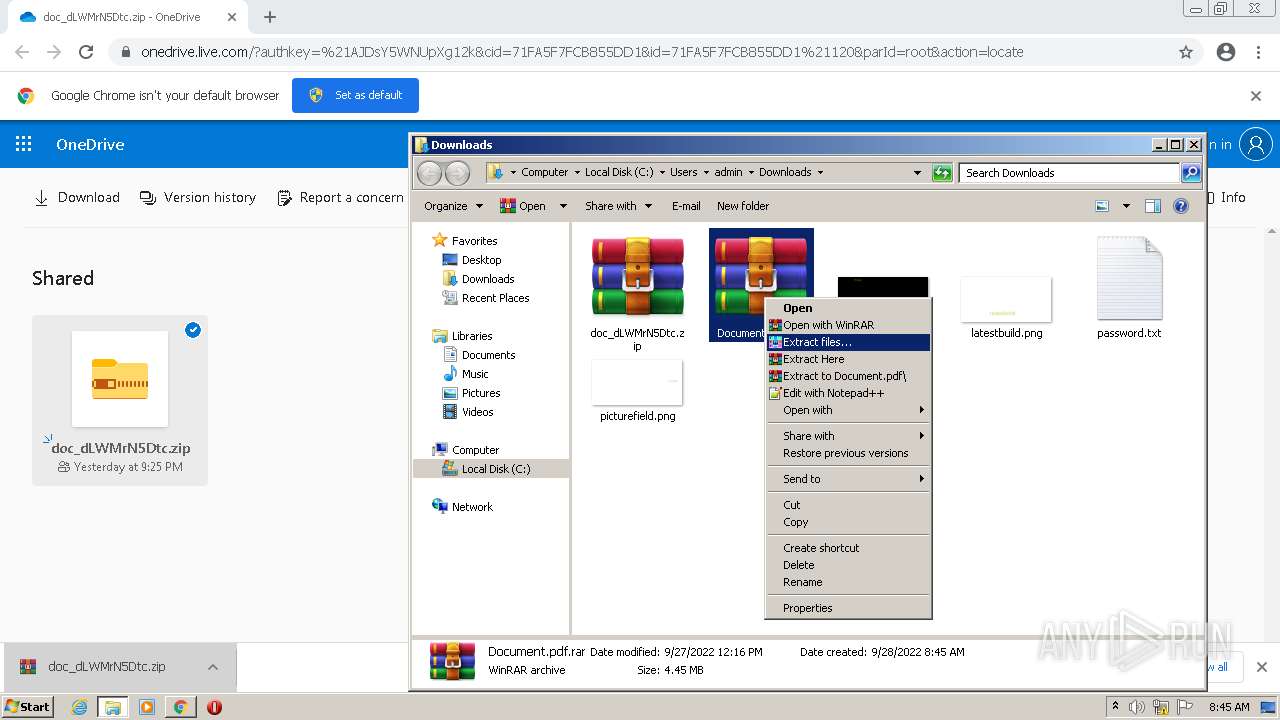The image size is (1280, 720).
Task: Click Report a concern in OneDrive
Action: pos(340,198)
